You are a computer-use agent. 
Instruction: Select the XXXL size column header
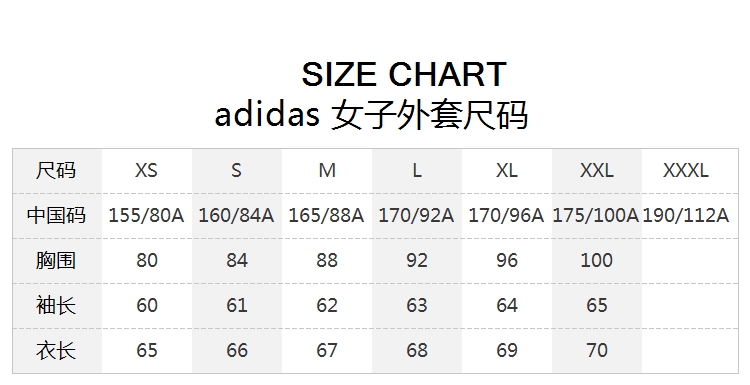coord(685,170)
